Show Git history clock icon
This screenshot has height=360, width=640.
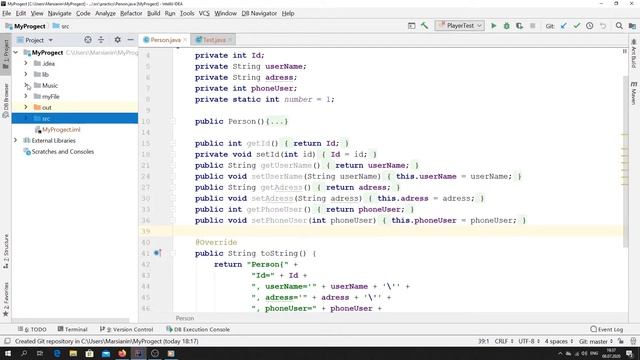(589, 26)
